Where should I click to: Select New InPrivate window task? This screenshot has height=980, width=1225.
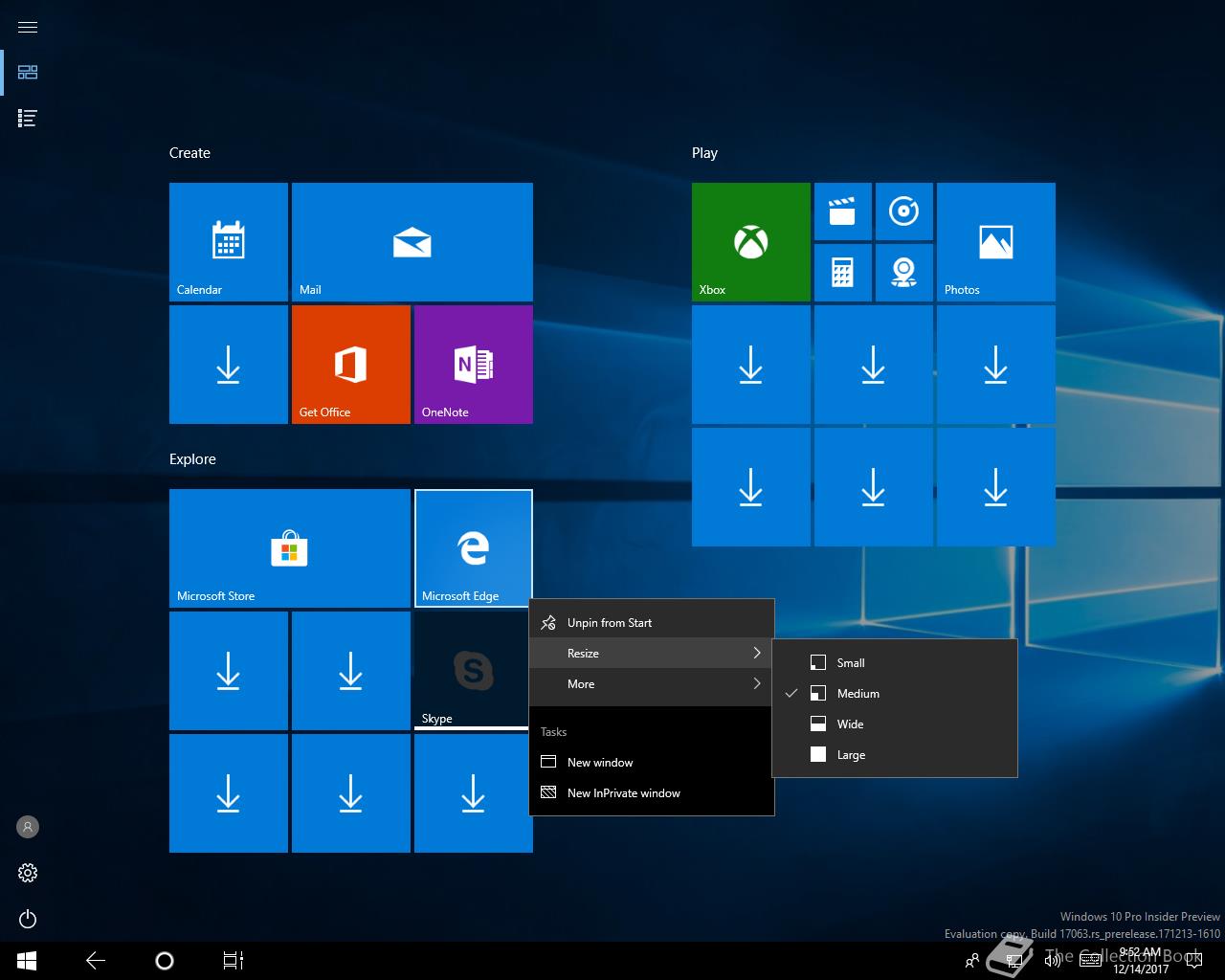click(652, 793)
